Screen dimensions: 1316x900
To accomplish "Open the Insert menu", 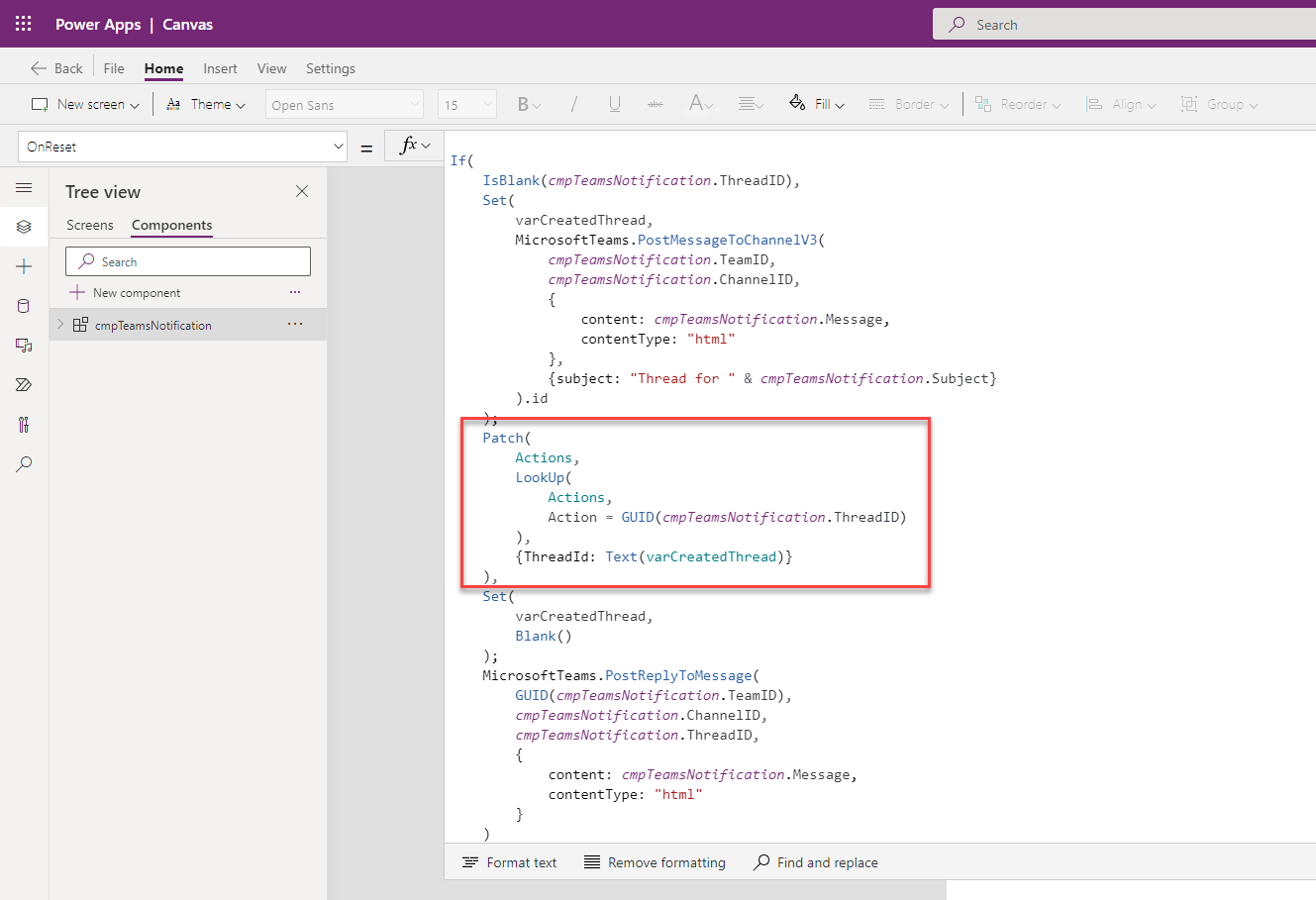I will pyautogui.click(x=220, y=68).
